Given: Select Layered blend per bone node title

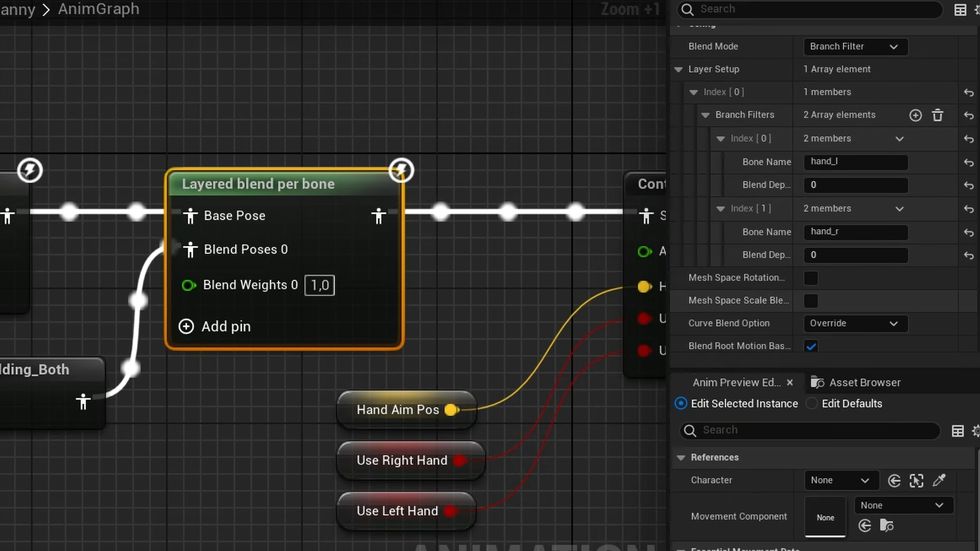Looking at the screenshot, I should [258, 184].
